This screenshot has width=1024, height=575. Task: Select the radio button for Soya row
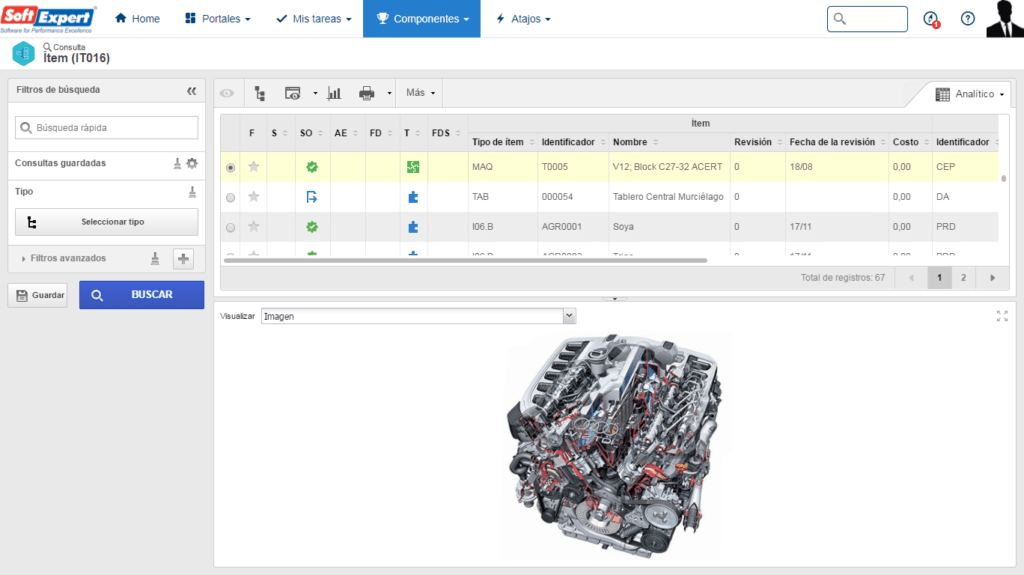231,227
